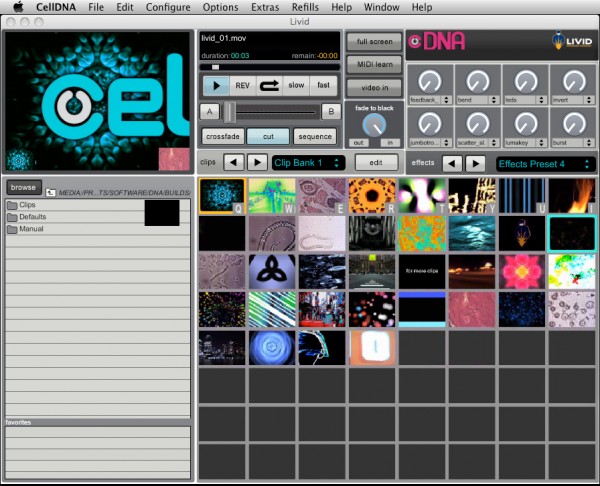Viewport: 600px width, 486px height.
Task: Open the Apple menu
Action: 18,7
